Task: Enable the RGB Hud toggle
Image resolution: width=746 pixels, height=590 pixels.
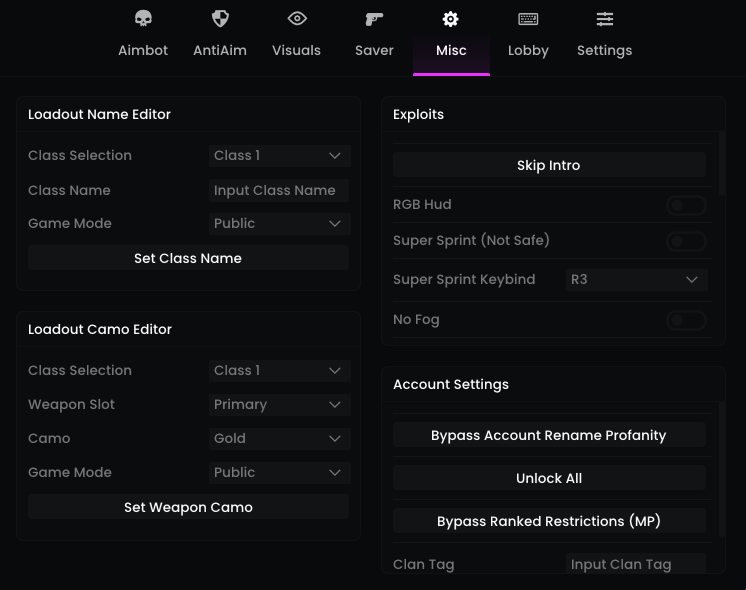Action: (x=686, y=205)
